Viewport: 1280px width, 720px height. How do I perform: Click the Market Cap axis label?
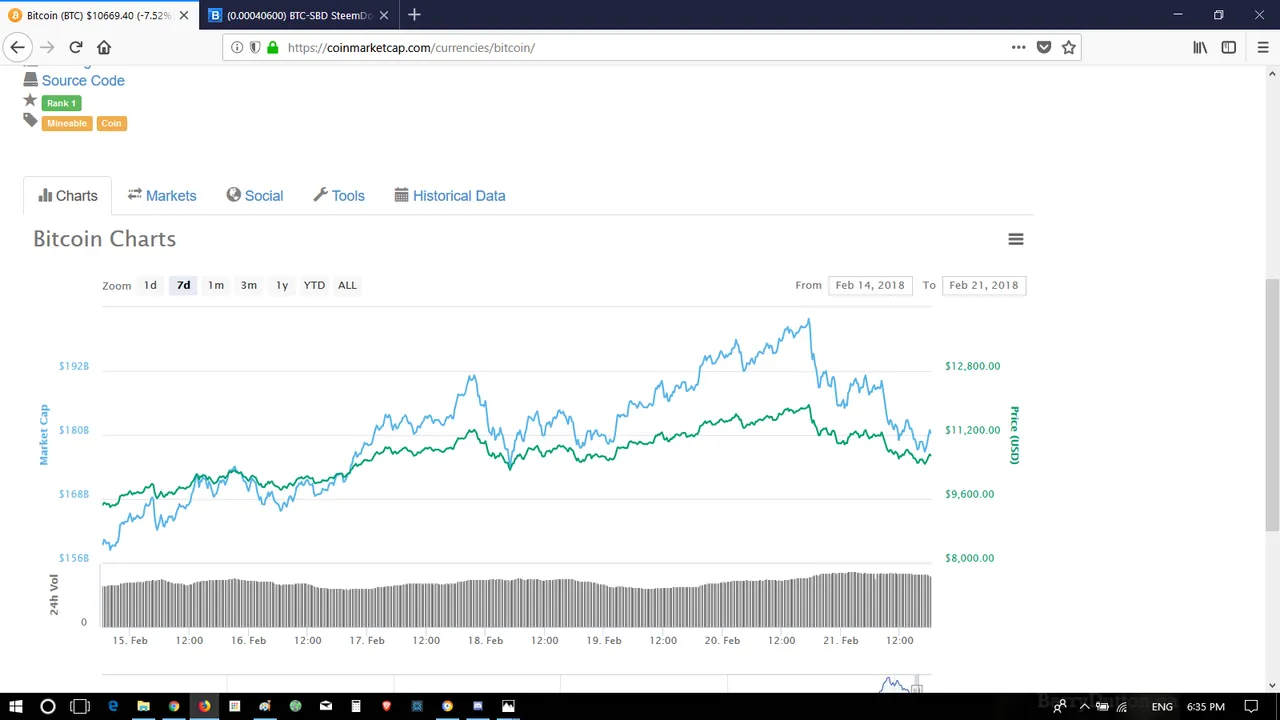(x=44, y=435)
